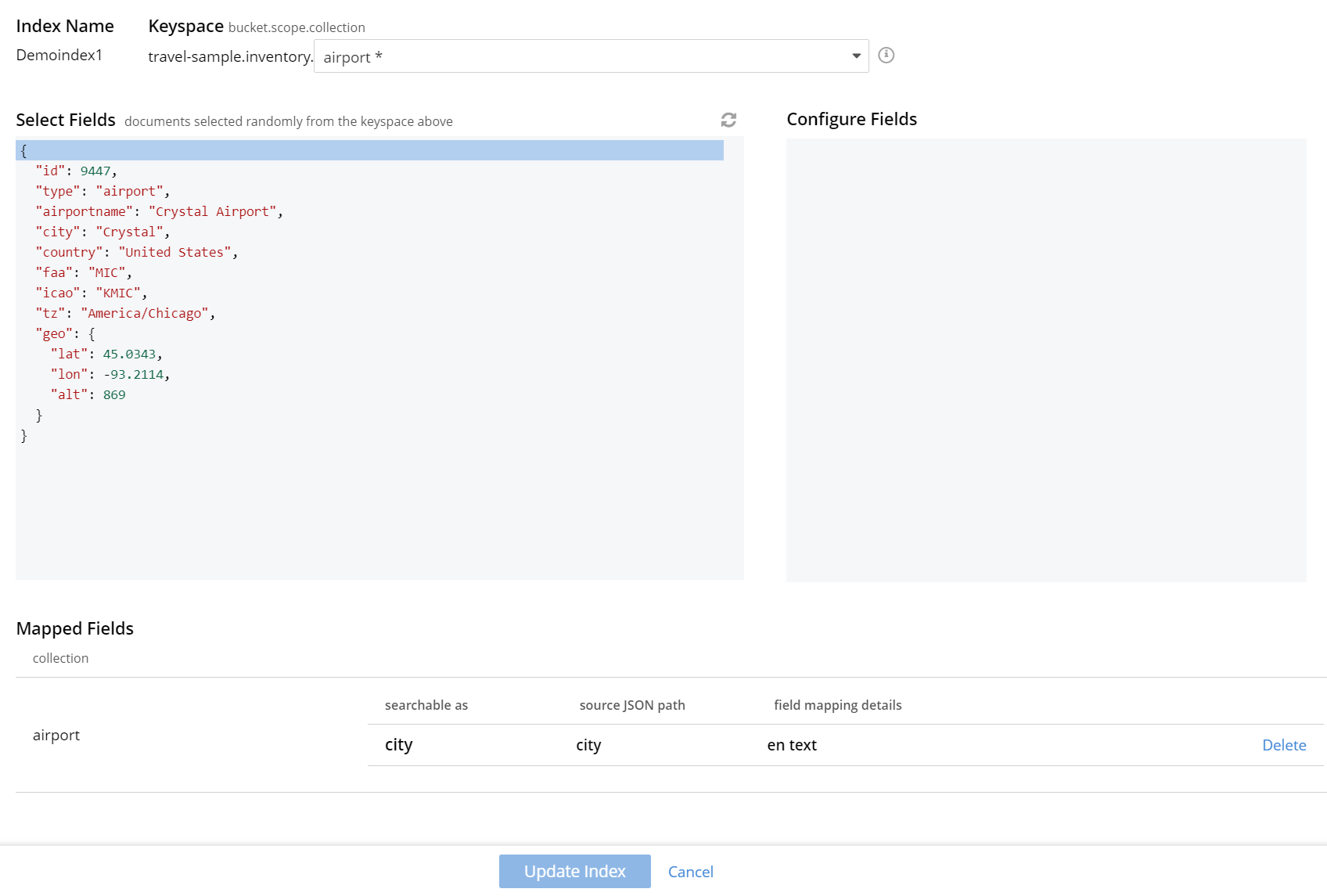Refresh the random sample document
Screen dimensions: 1327x896
[728, 120]
